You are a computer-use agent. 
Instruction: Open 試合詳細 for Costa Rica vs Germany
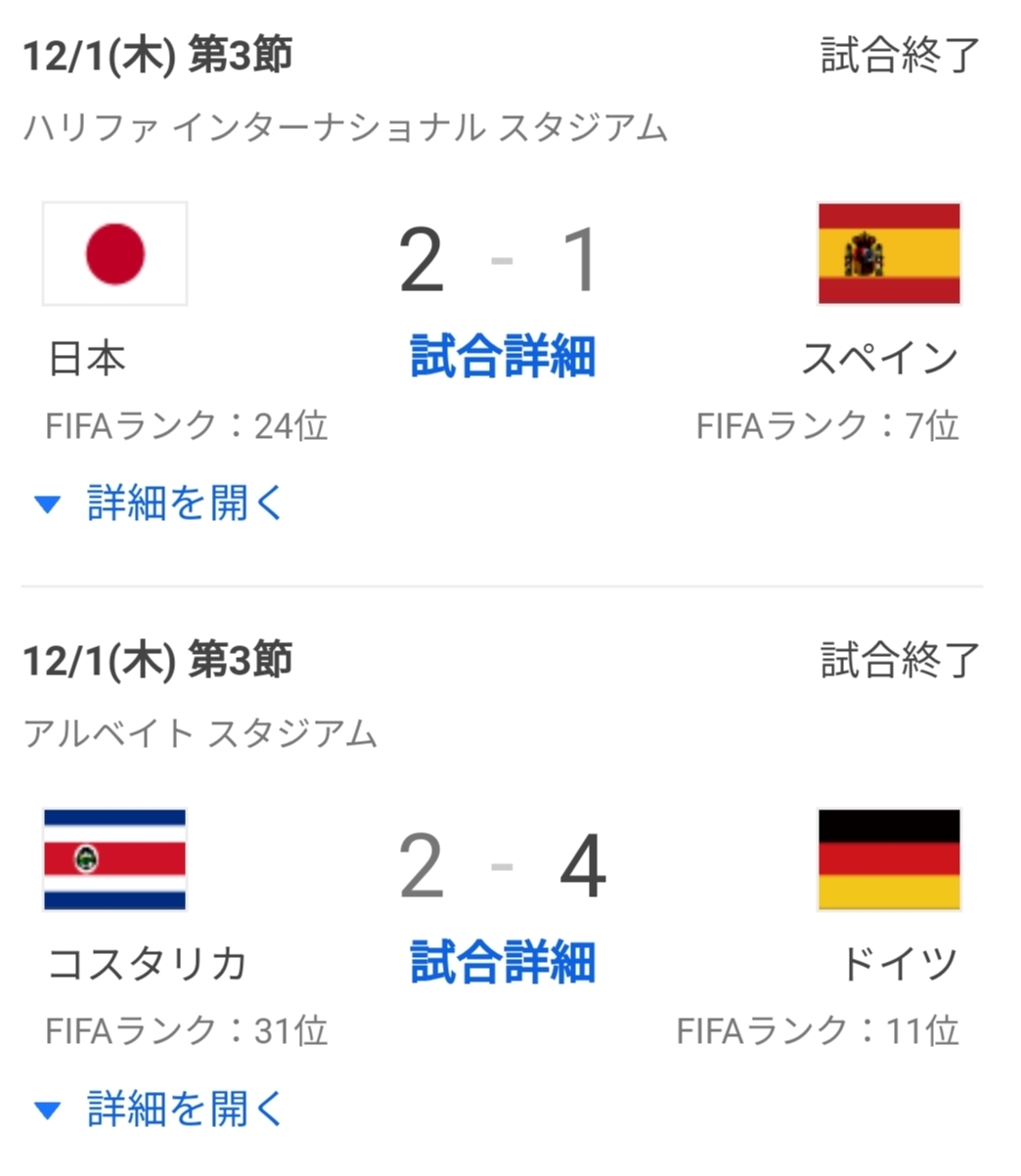point(503,962)
